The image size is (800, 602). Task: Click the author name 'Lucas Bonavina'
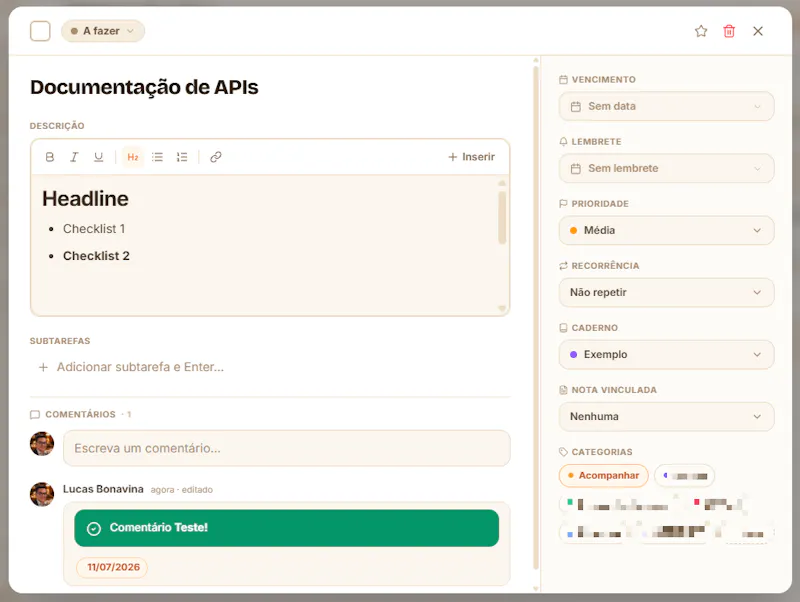tap(103, 489)
